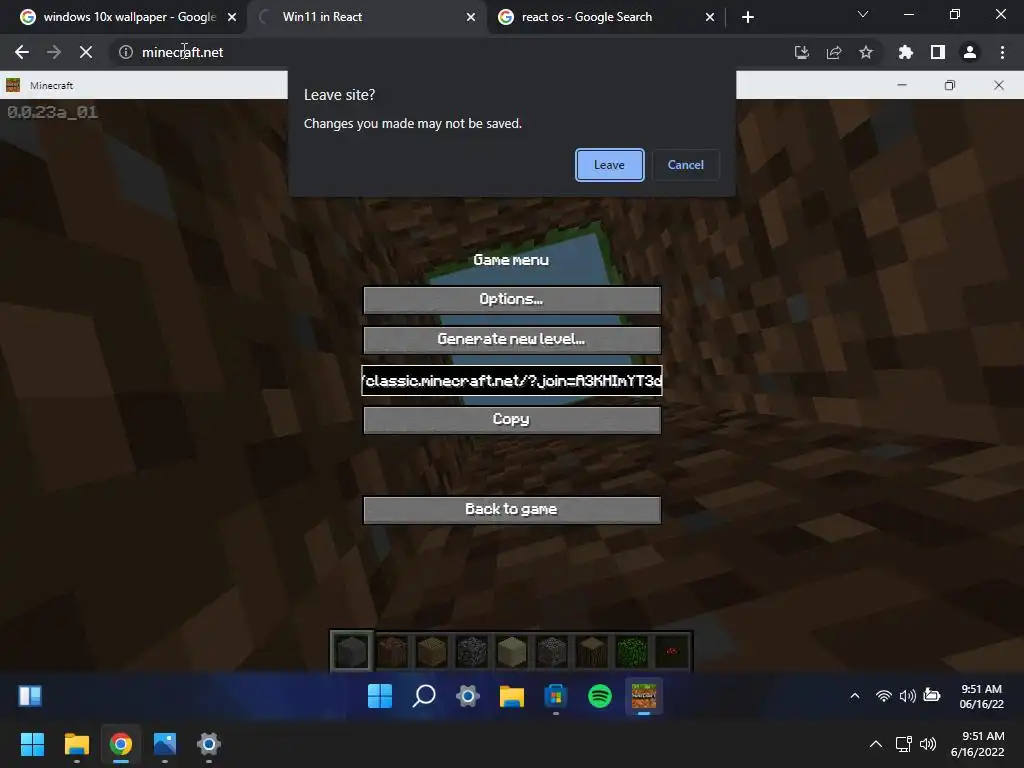The width and height of the screenshot is (1024, 768).
Task: Click Chrome icon on host taskbar
Action: coord(121,744)
